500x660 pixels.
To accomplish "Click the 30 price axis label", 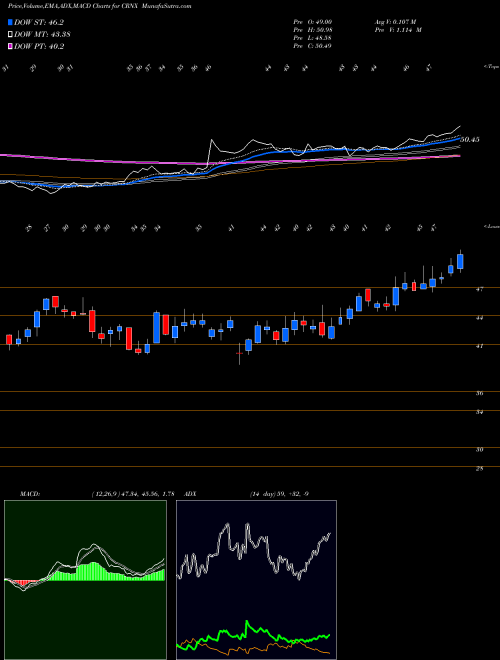I will point(479,450).
